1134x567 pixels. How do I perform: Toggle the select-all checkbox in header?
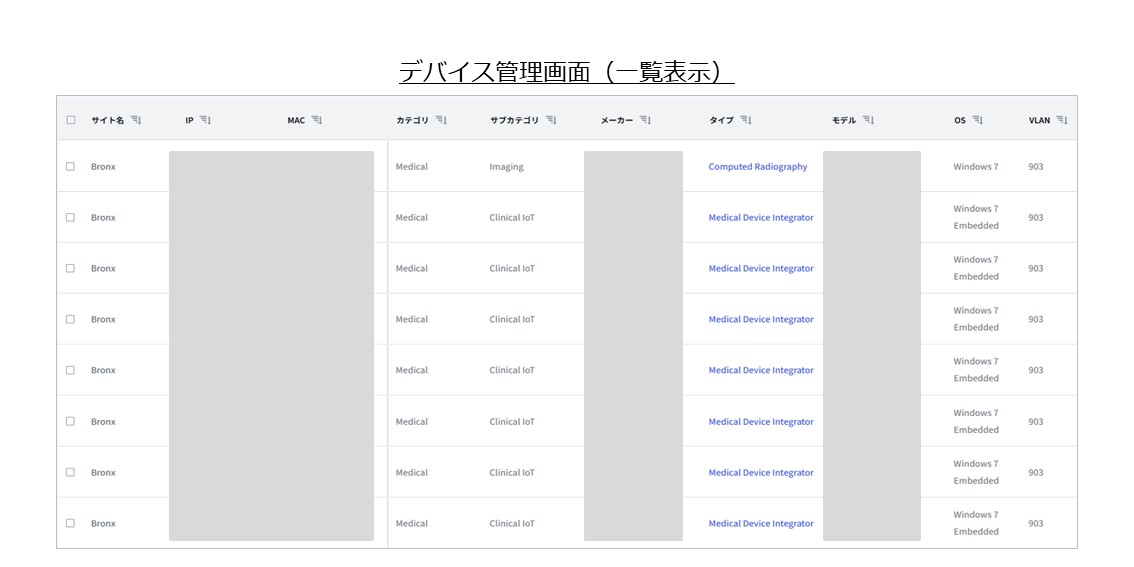pyautogui.click(x=71, y=120)
